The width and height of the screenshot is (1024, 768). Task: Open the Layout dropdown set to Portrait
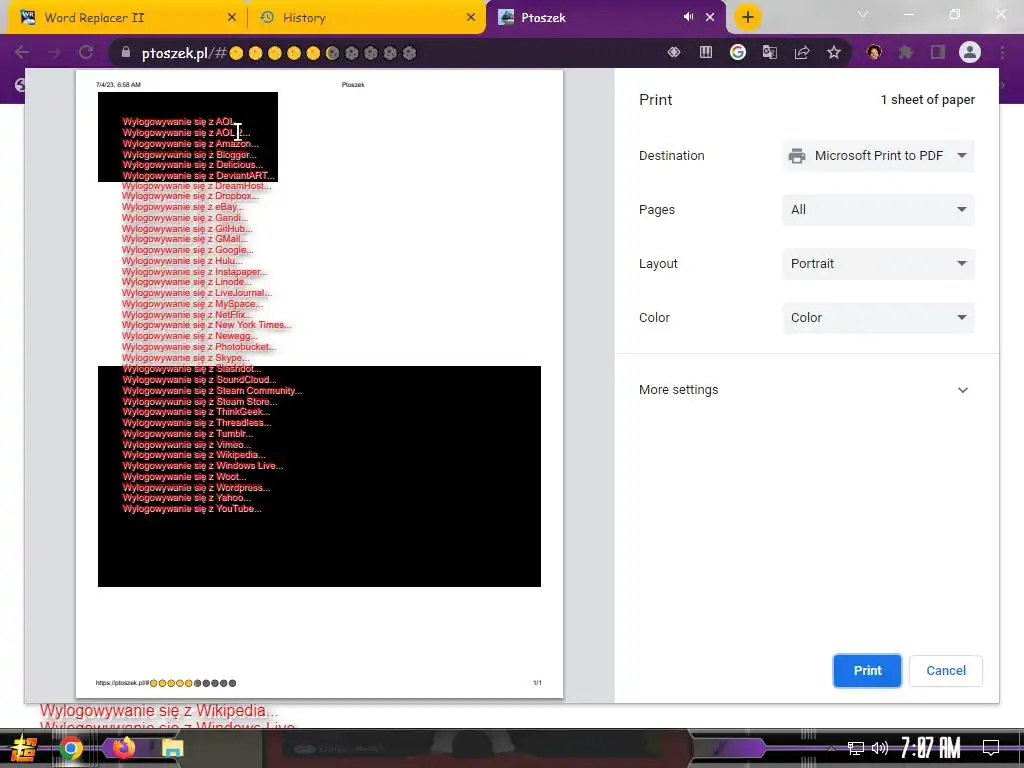pyautogui.click(x=878, y=264)
